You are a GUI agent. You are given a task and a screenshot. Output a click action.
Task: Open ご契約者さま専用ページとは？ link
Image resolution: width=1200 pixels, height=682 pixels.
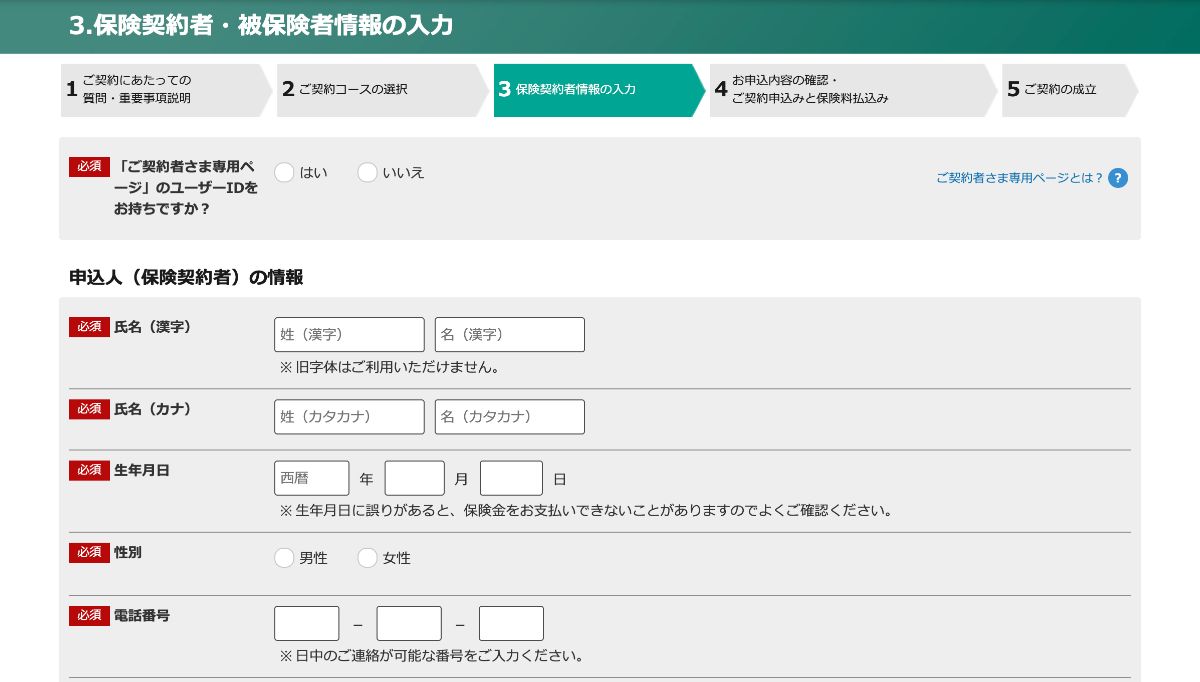coord(1019,178)
